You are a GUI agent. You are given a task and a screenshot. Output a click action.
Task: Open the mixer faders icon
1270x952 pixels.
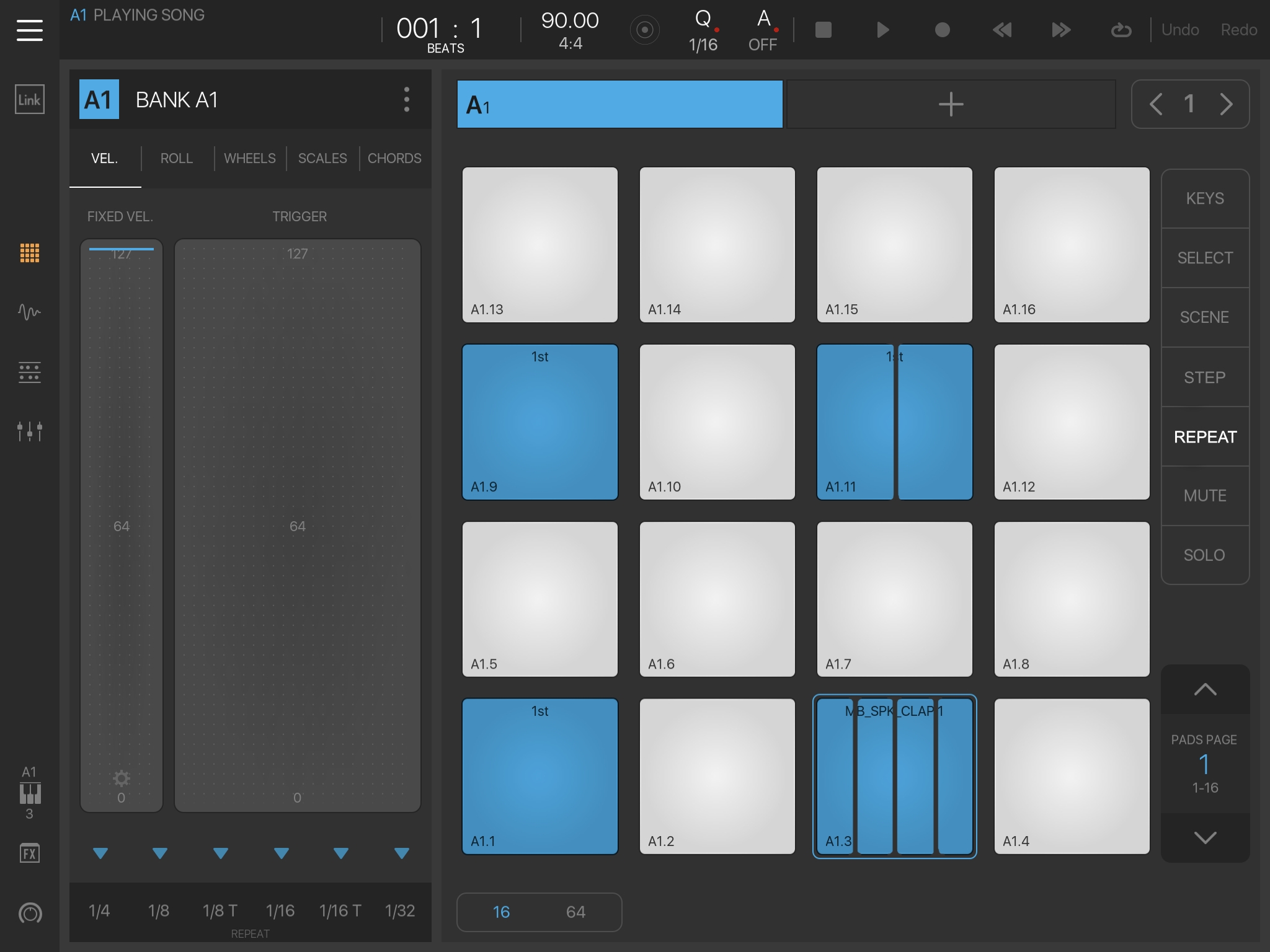pyautogui.click(x=30, y=431)
